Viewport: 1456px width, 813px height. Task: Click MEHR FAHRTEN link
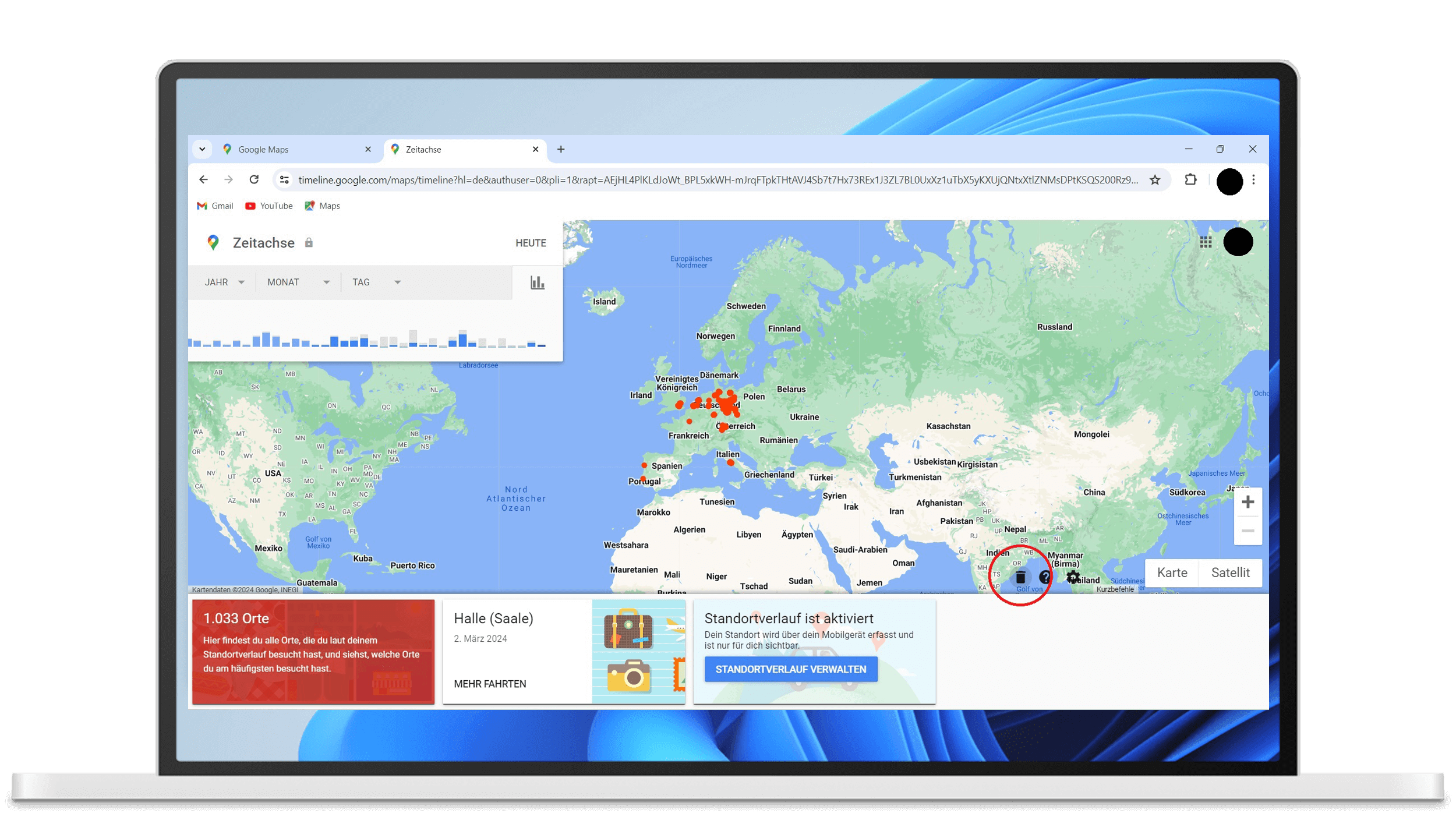click(x=490, y=684)
